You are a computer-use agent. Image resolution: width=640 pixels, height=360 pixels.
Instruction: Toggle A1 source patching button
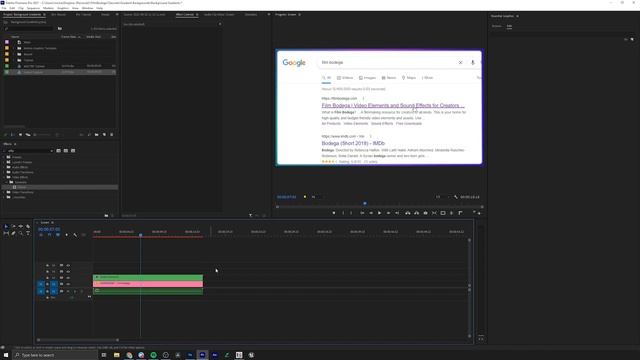coord(41,291)
